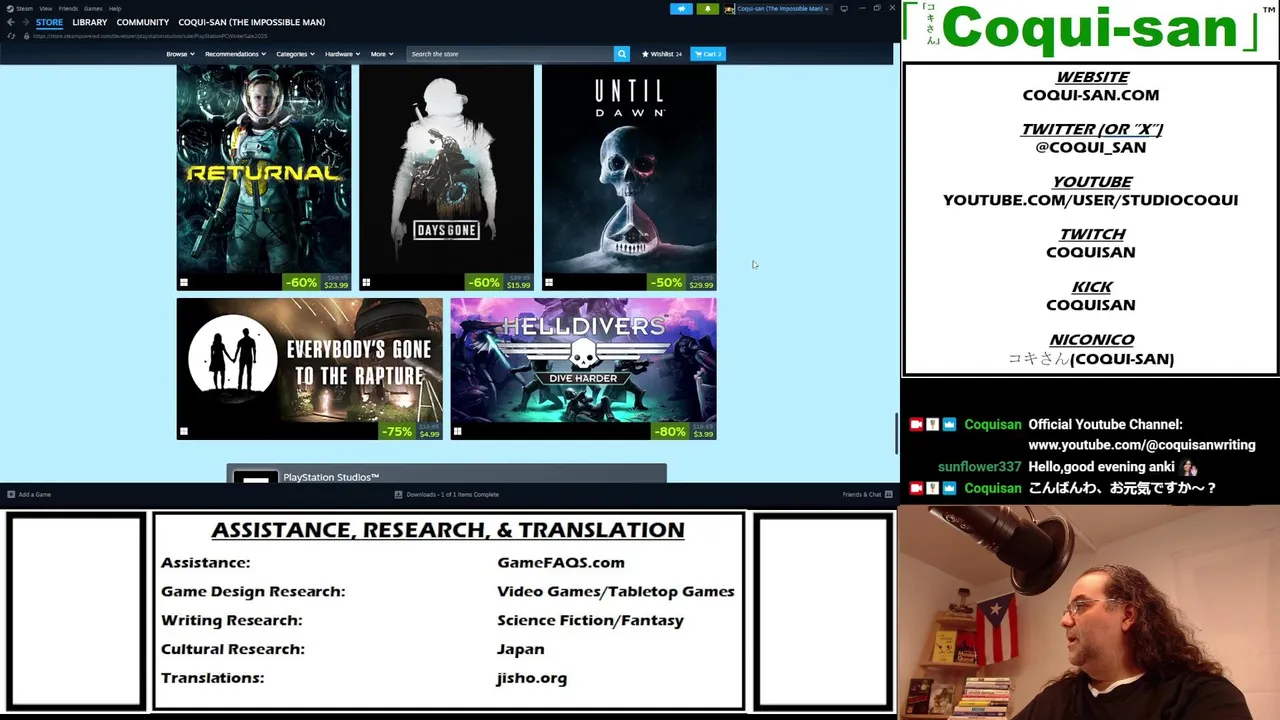The height and width of the screenshot is (720, 1280).
Task: Click the Steam forward navigation arrow
Action: [25, 22]
